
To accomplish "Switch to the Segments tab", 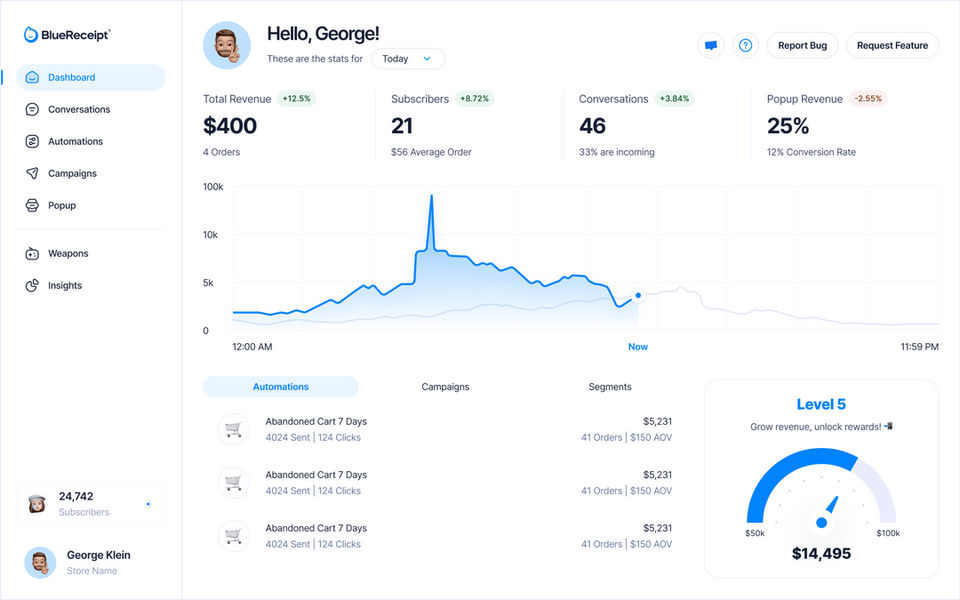I will click(610, 387).
